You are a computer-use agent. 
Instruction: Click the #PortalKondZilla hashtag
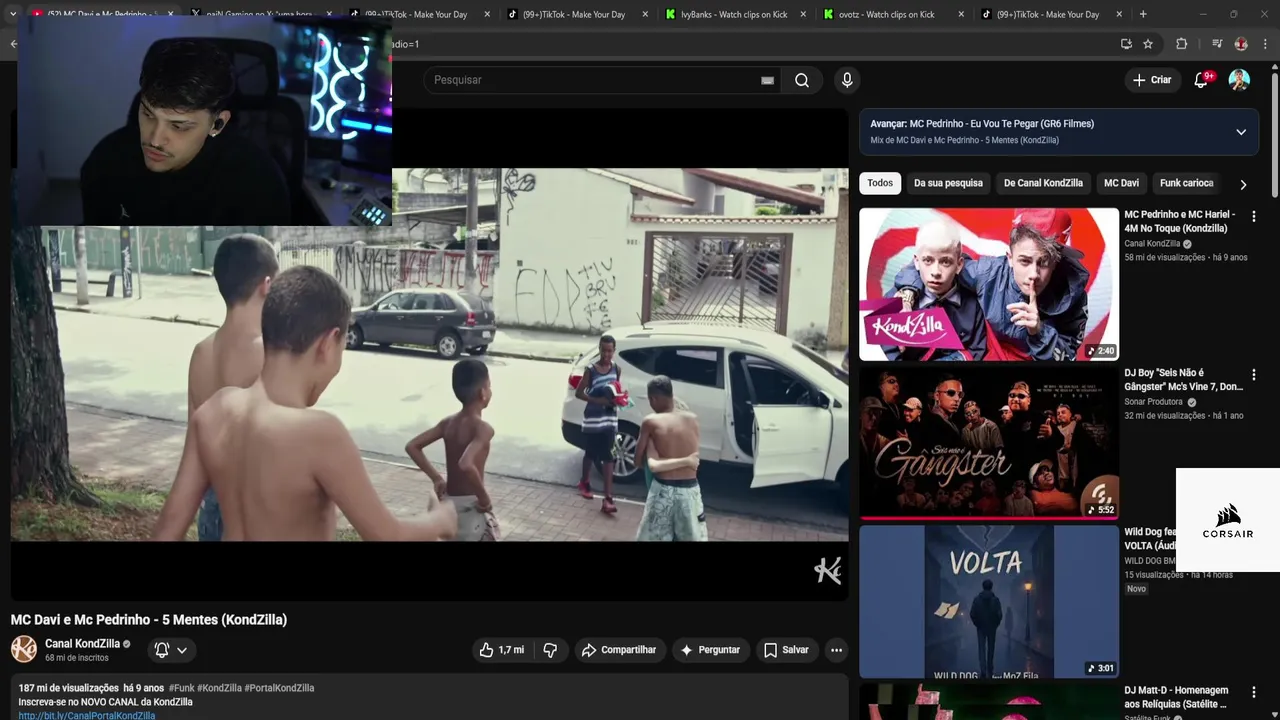click(x=279, y=688)
